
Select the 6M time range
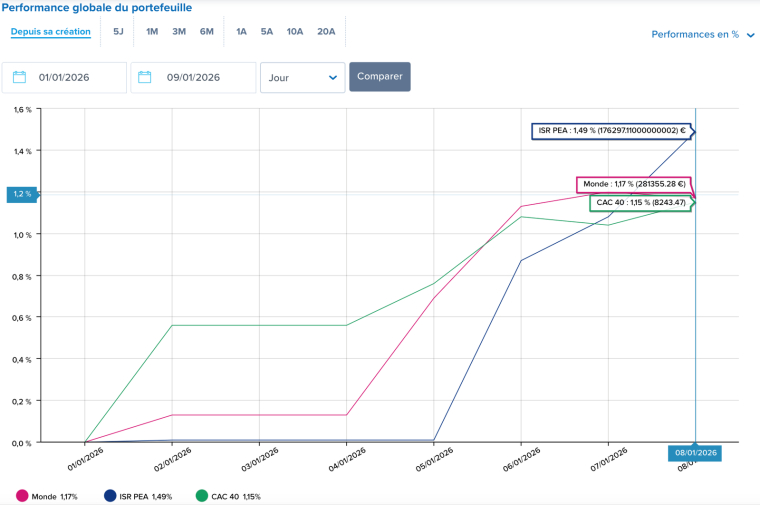click(x=206, y=32)
